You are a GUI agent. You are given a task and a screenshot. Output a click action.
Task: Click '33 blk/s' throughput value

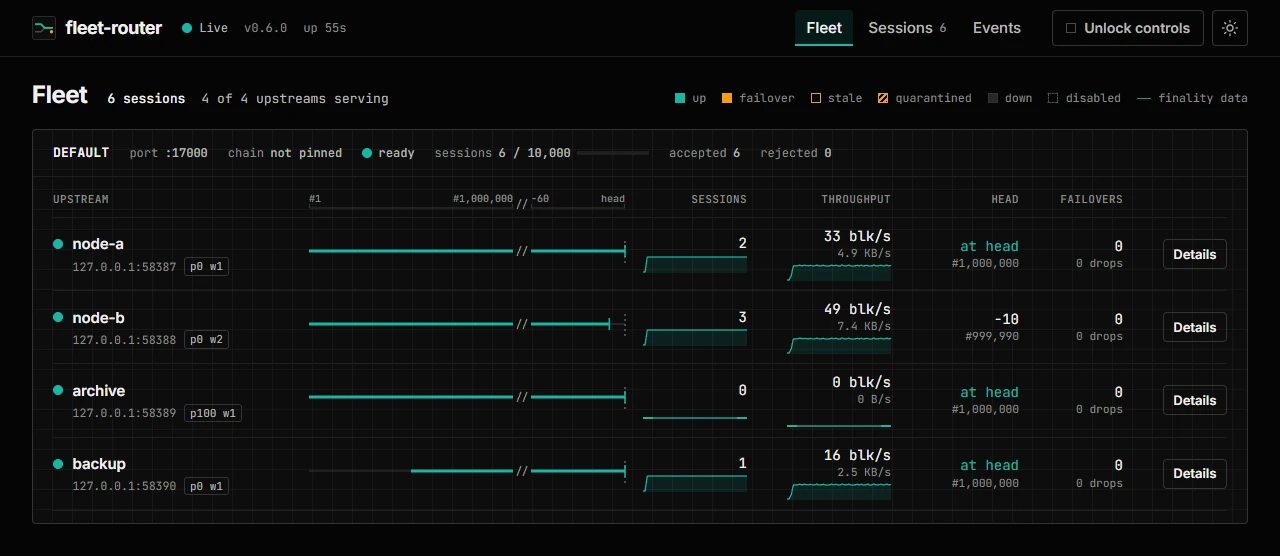pyautogui.click(x=857, y=236)
